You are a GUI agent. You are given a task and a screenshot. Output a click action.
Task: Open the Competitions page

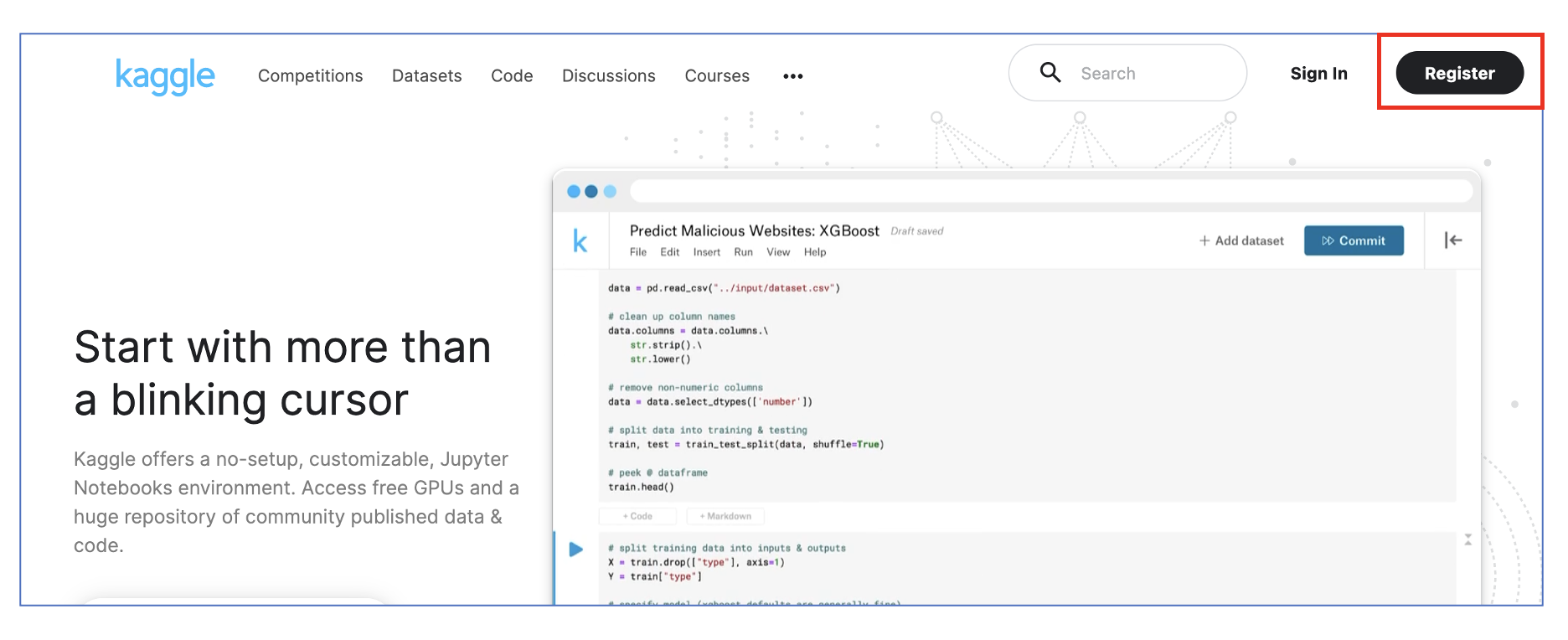(x=310, y=75)
